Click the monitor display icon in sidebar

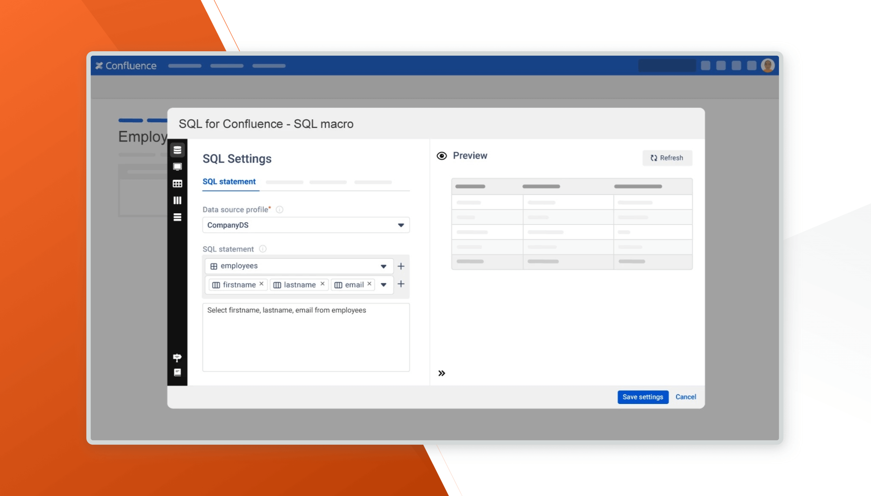coord(177,167)
